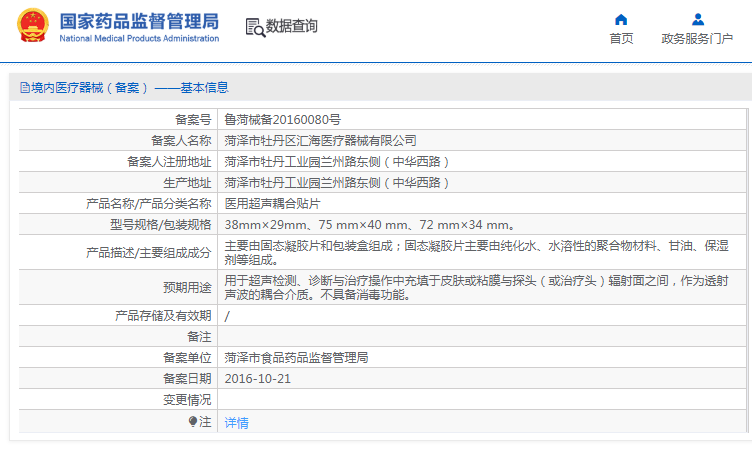The height and width of the screenshot is (452, 752).
Task: Click the specification 38mm×29mm value
Action: [x=370, y=225]
